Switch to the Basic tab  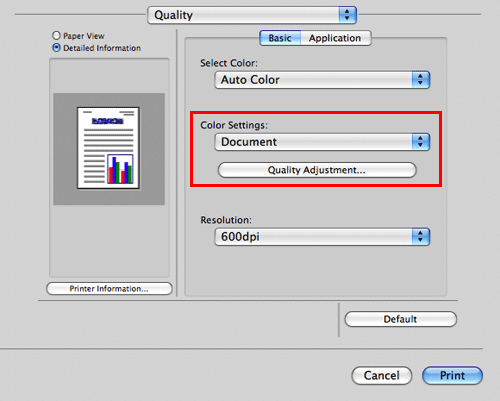pyautogui.click(x=280, y=38)
